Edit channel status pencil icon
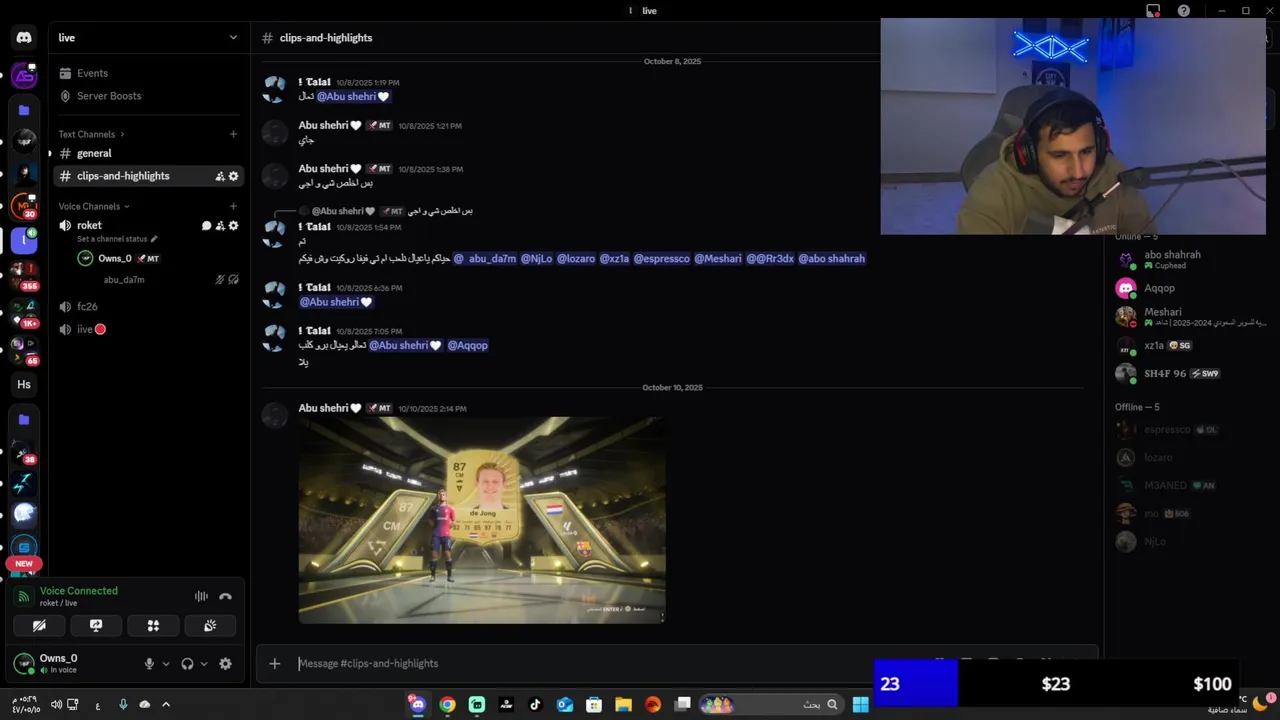1280x720 pixels. 154,240
